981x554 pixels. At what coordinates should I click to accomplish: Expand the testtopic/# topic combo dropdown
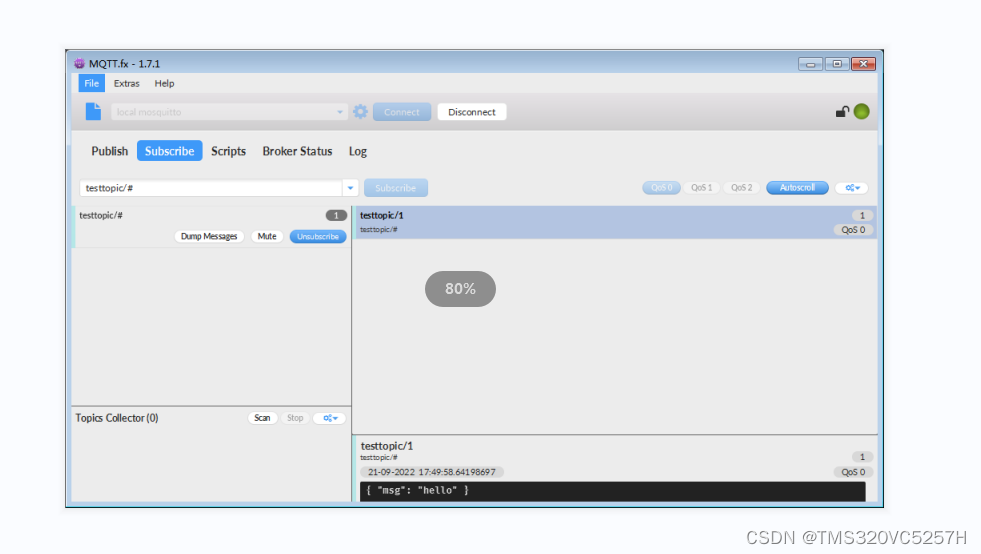coord(350,188)
